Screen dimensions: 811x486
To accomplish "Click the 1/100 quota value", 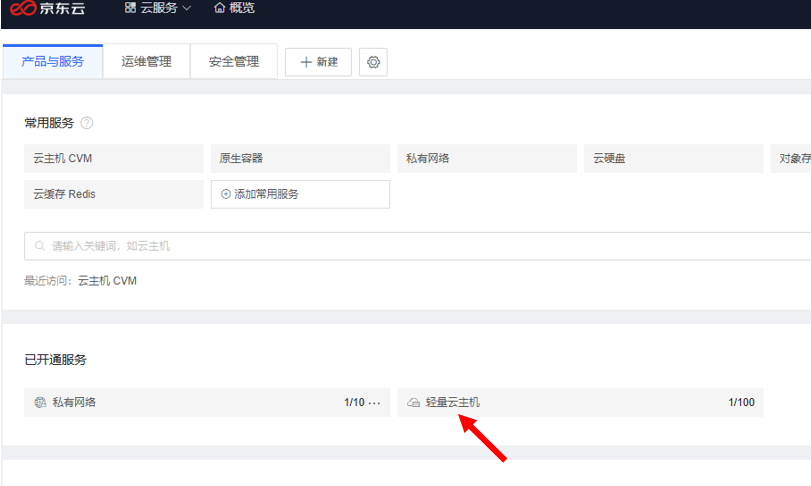I will [741, 402].
